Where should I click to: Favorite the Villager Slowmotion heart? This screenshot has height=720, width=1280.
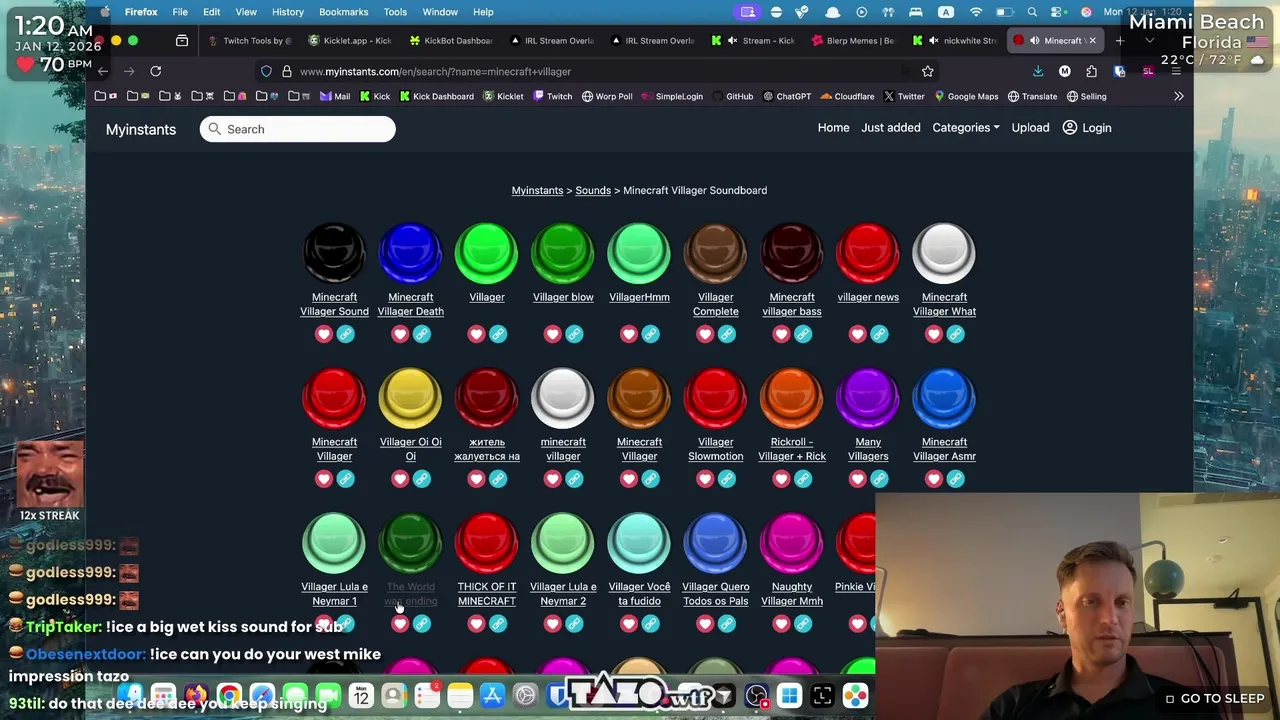pyautogui.click(x=705, y=479)
